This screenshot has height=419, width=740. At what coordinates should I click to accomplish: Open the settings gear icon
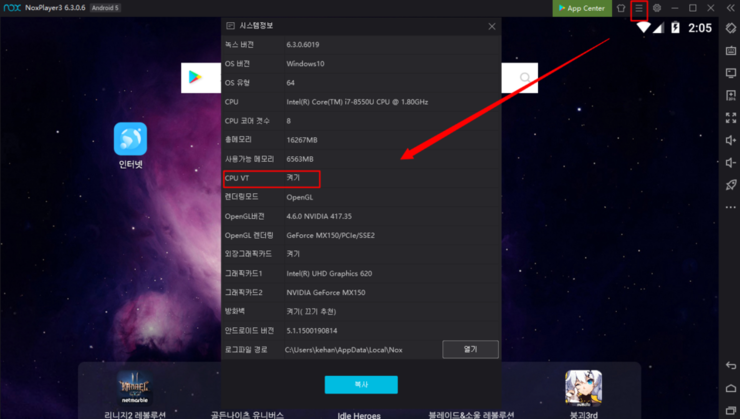pyautogui.click(x=656, y=8)
